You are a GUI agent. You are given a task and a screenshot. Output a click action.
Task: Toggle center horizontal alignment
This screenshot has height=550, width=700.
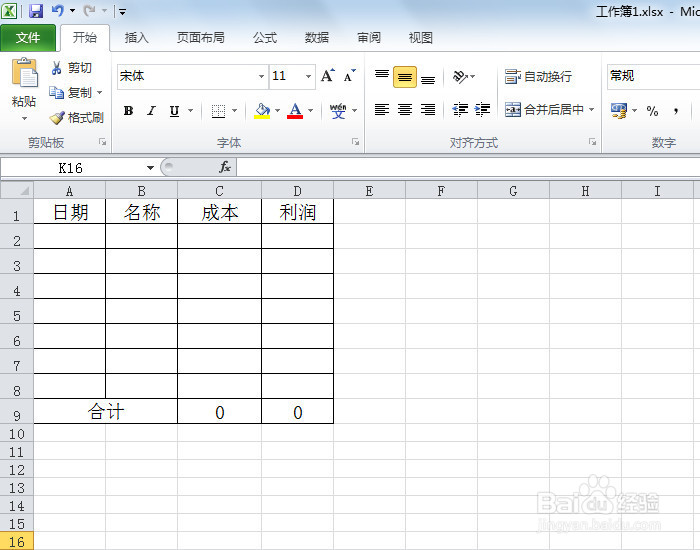(405, 109)
